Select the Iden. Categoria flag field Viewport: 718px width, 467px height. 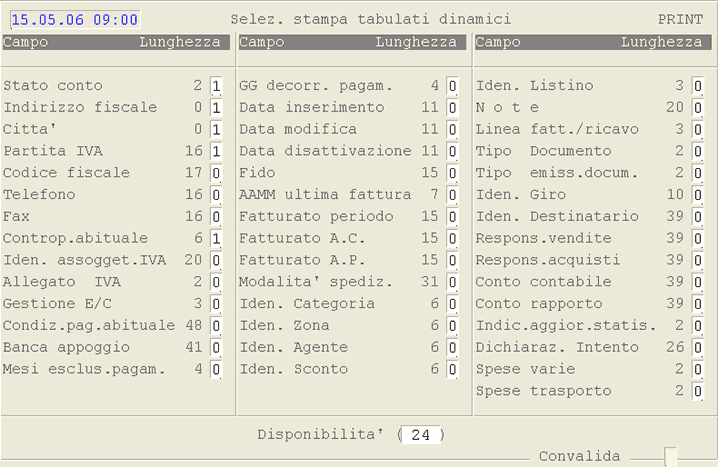coord(452,304)
